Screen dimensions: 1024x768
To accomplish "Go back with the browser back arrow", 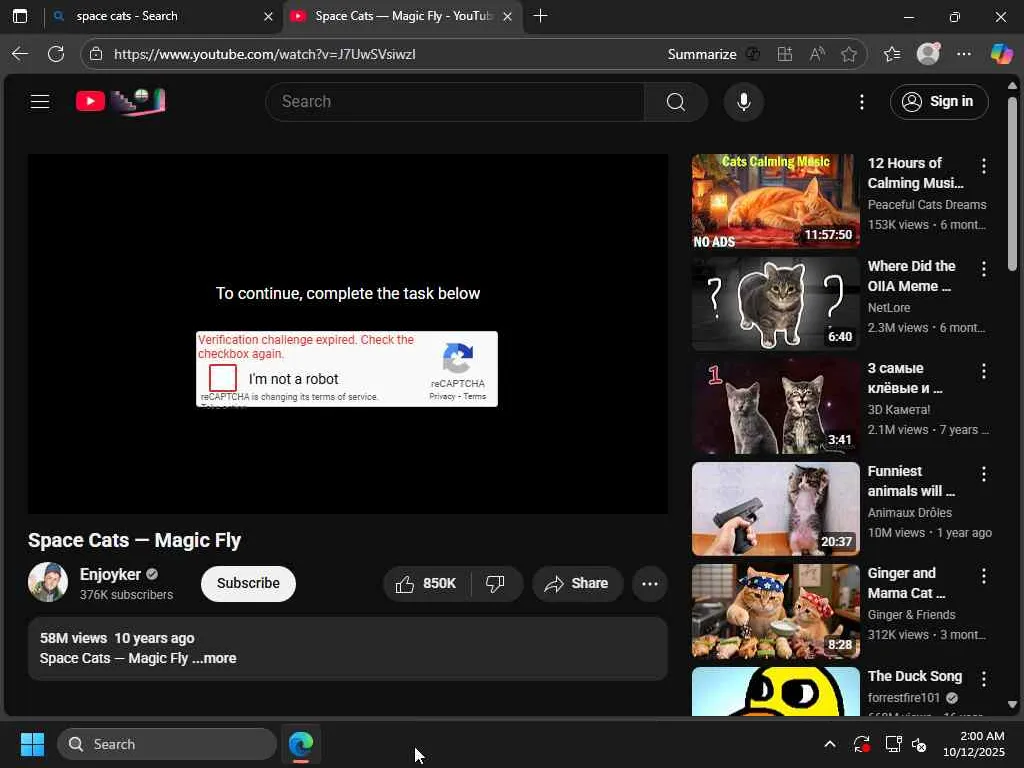I will [20, 54].
